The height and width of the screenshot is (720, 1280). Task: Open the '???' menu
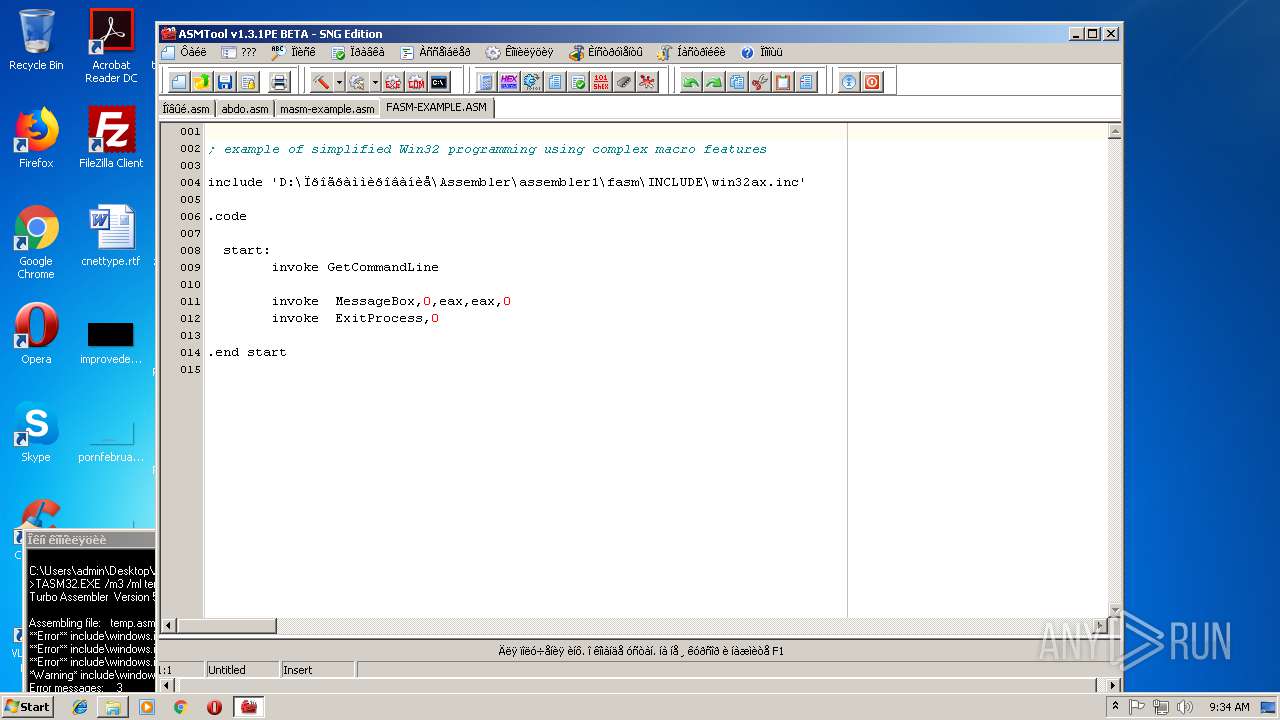click(x=239, y=52)
